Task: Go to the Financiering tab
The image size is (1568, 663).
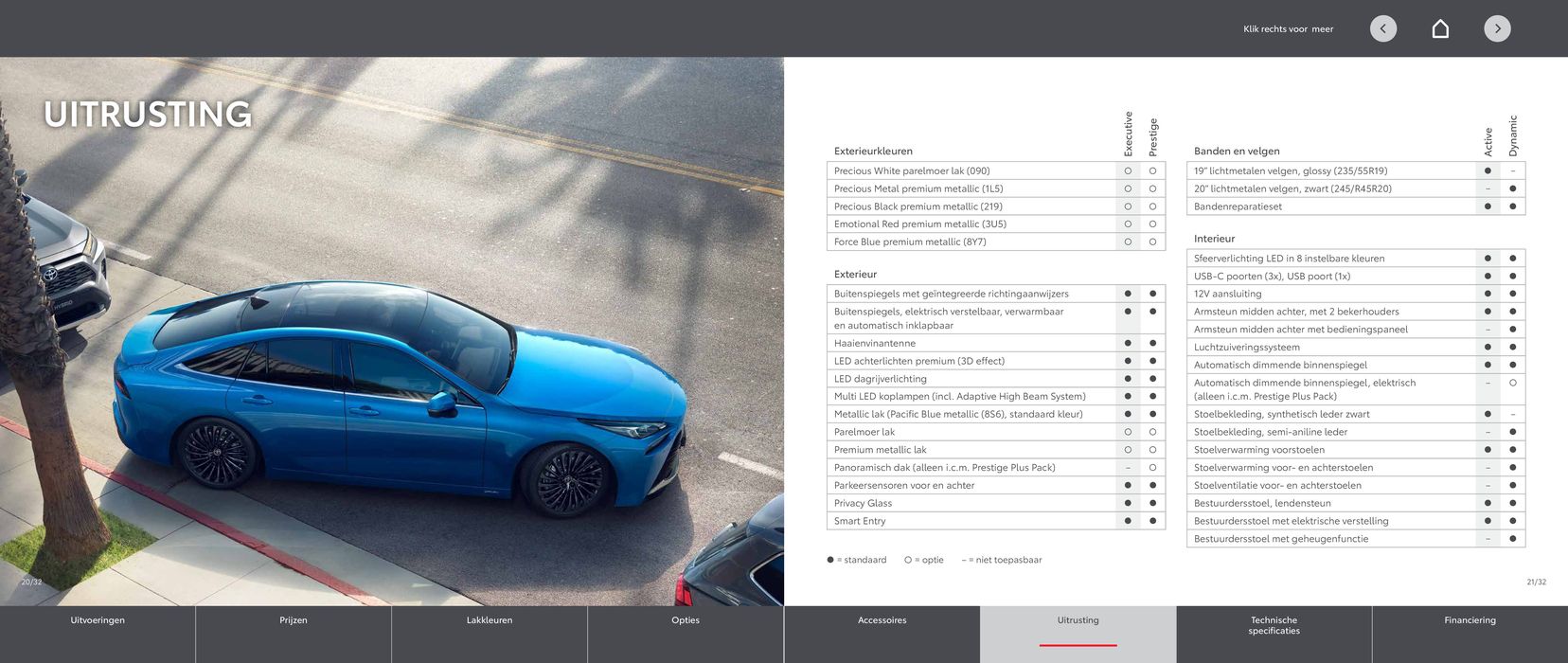Action: (x=1470, y=621)
